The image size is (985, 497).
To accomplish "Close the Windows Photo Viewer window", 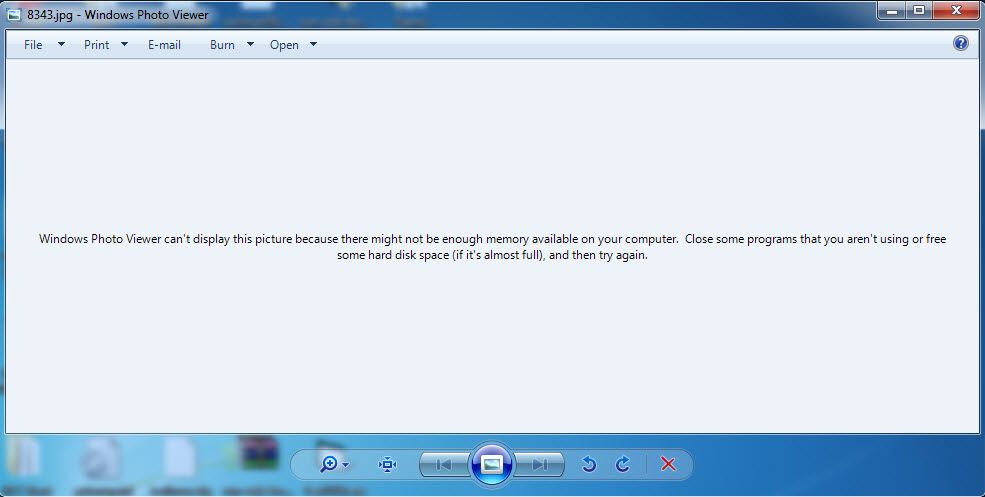I will tap(957, 11).
